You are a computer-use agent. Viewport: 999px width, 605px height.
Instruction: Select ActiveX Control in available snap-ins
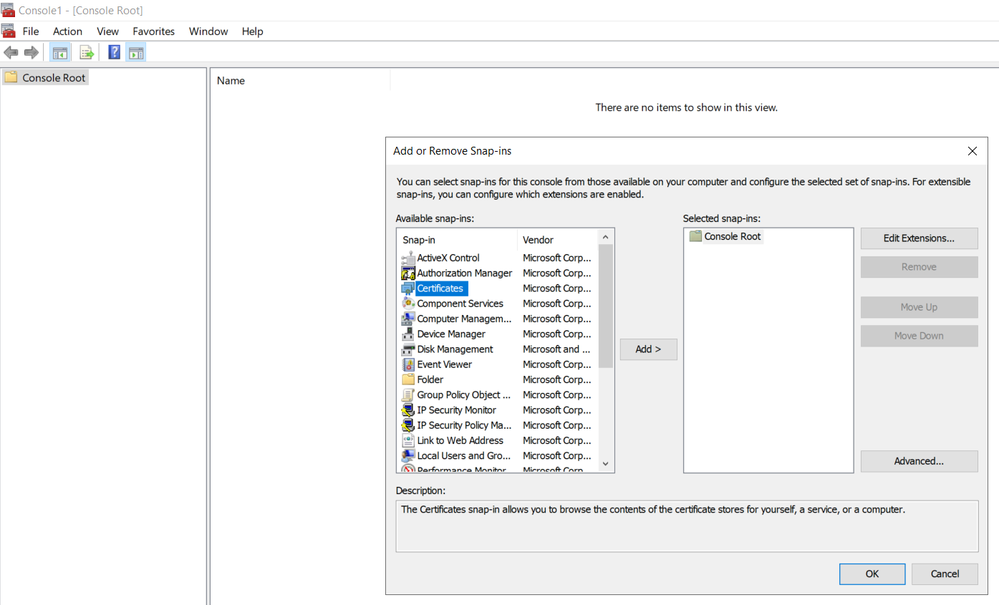click(448, 258)
